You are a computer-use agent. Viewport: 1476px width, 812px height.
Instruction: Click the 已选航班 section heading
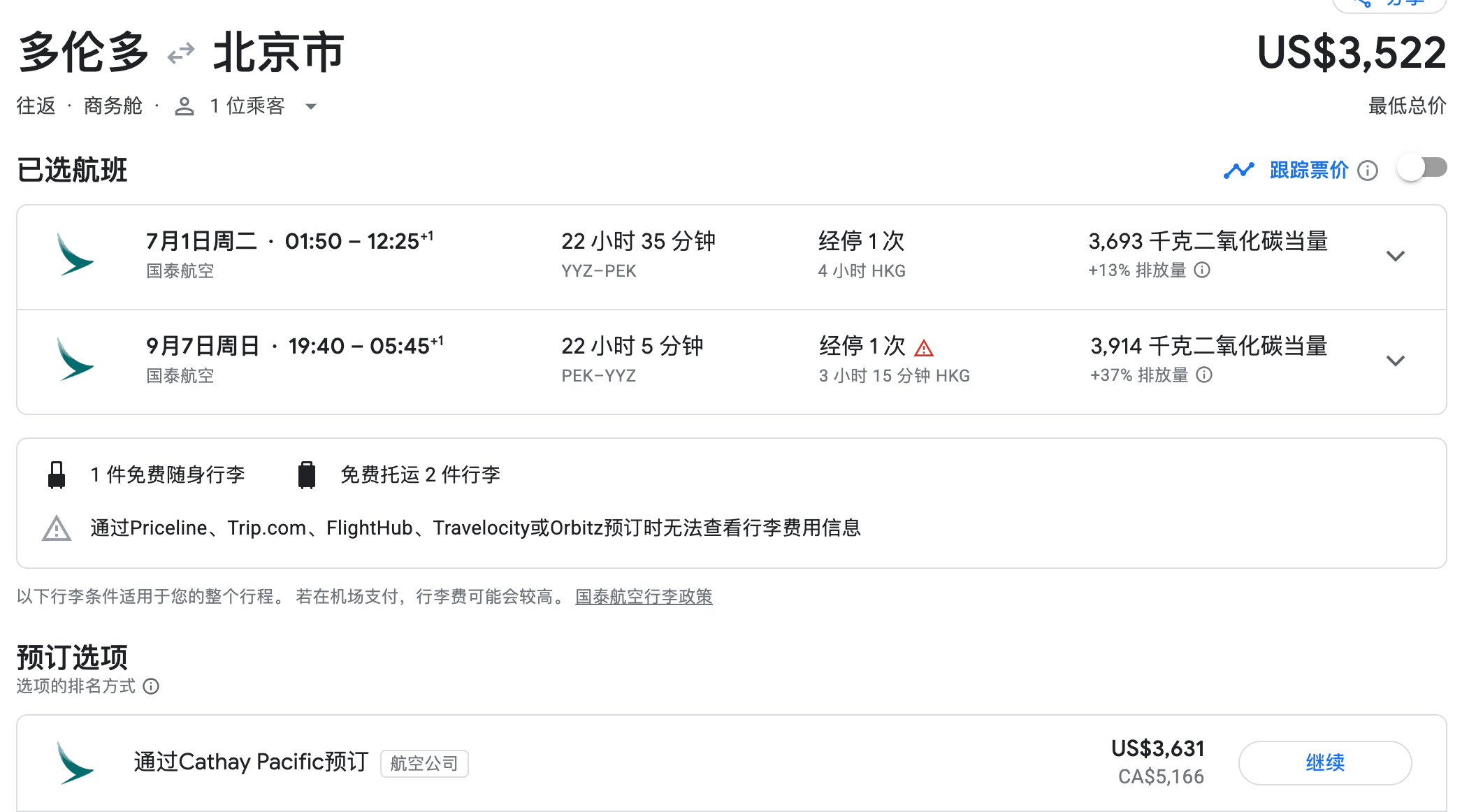pos(72,170)
